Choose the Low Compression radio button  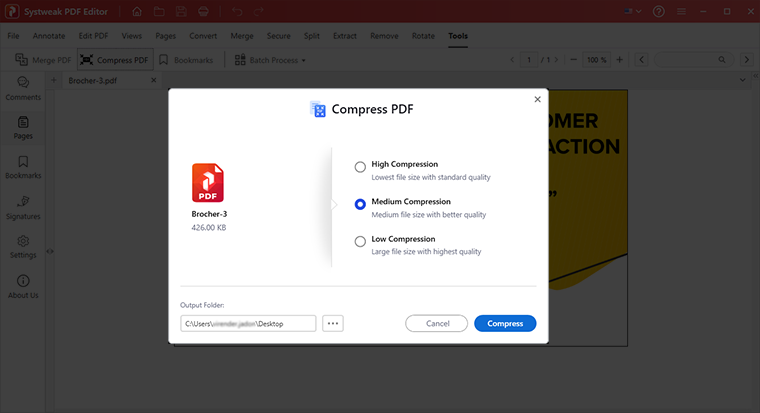click(x=360, y=242)
